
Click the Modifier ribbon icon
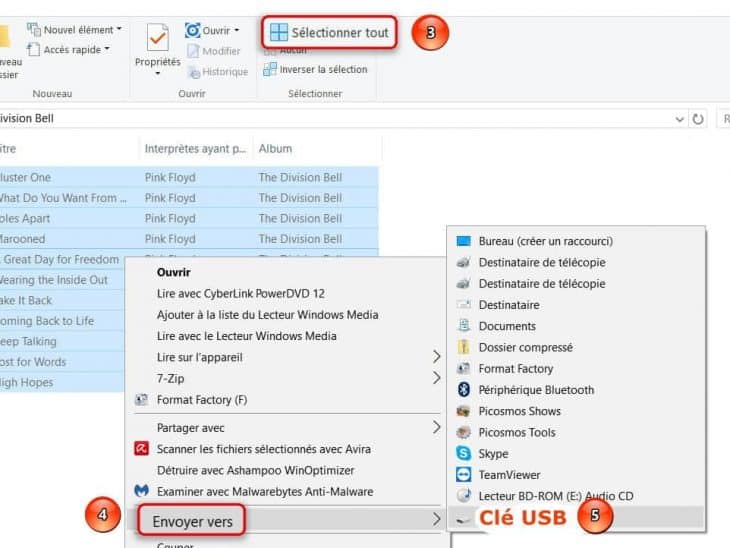click(193, 51)
